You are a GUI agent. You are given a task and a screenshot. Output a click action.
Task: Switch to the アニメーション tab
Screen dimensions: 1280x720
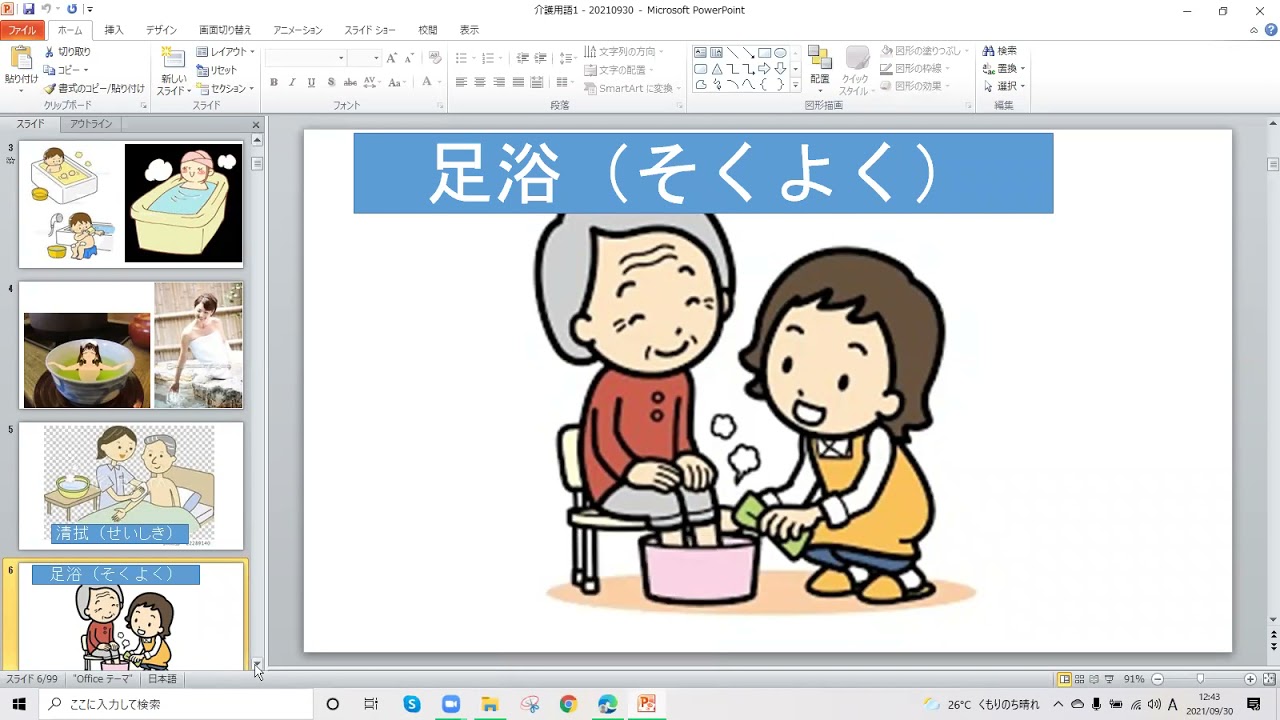(x=298, y=31)
